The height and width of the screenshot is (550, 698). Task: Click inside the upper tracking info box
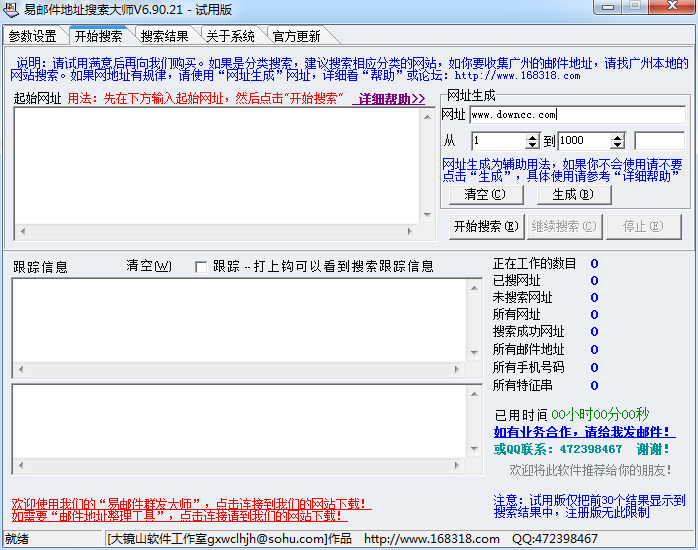click(x=240, y=320)
